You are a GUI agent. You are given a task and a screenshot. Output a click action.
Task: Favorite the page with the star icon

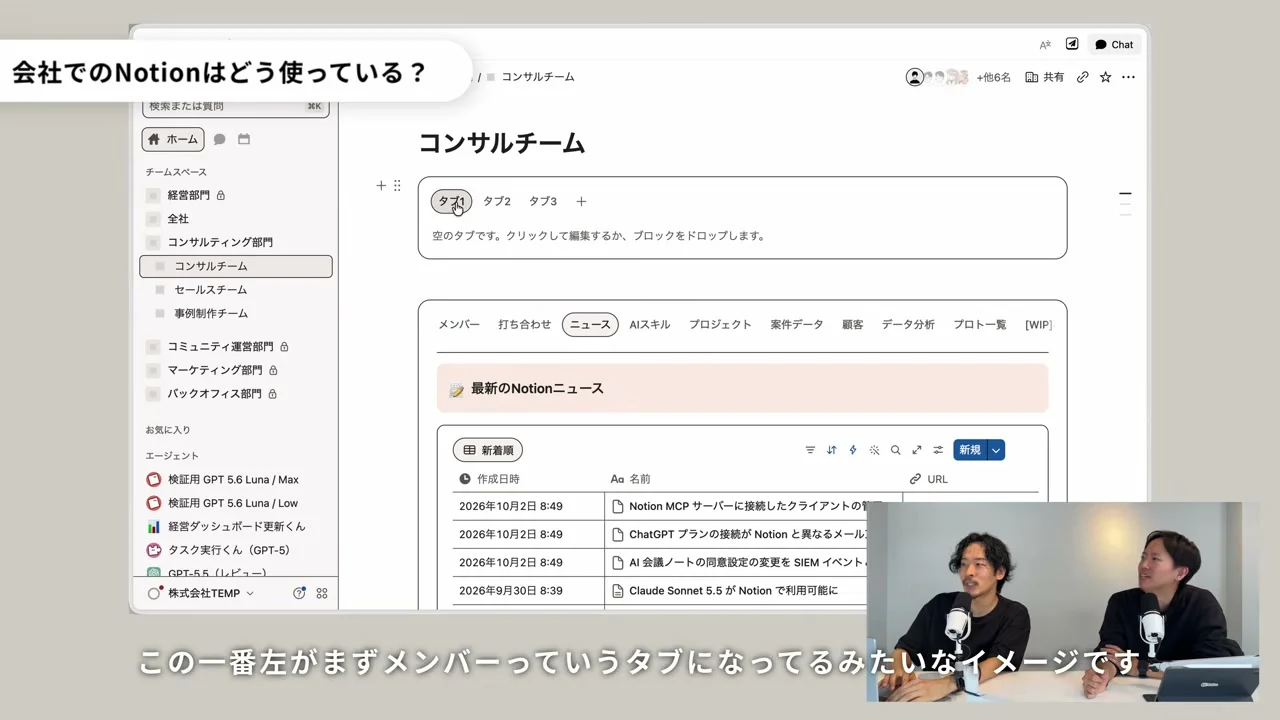1105,77
